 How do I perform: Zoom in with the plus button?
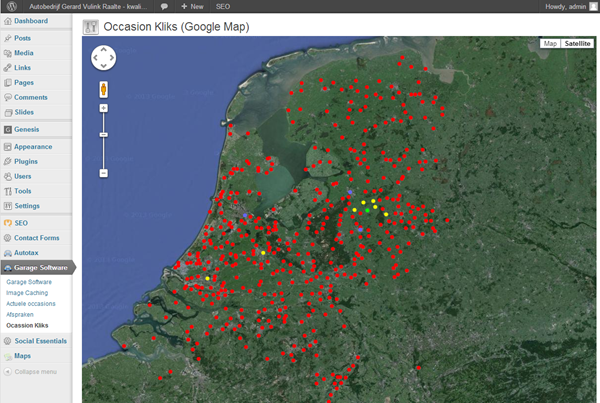[x=103, y=108]
